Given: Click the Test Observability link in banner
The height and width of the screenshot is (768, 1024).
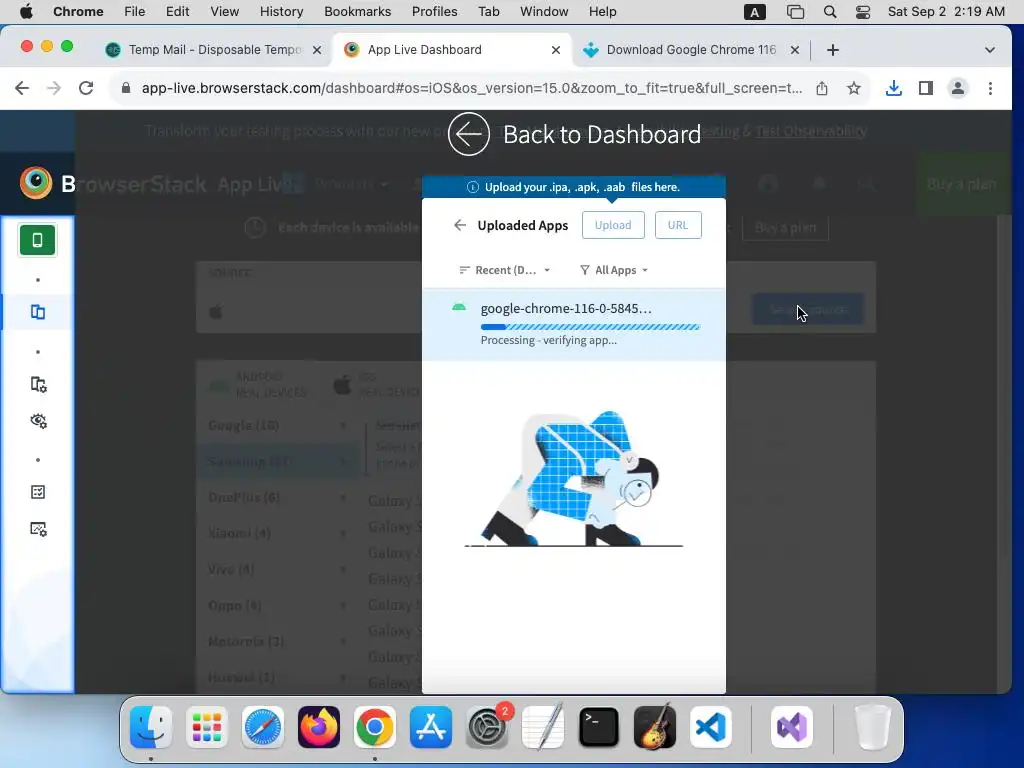Looking at the screenshot, I should coord(810,131).
